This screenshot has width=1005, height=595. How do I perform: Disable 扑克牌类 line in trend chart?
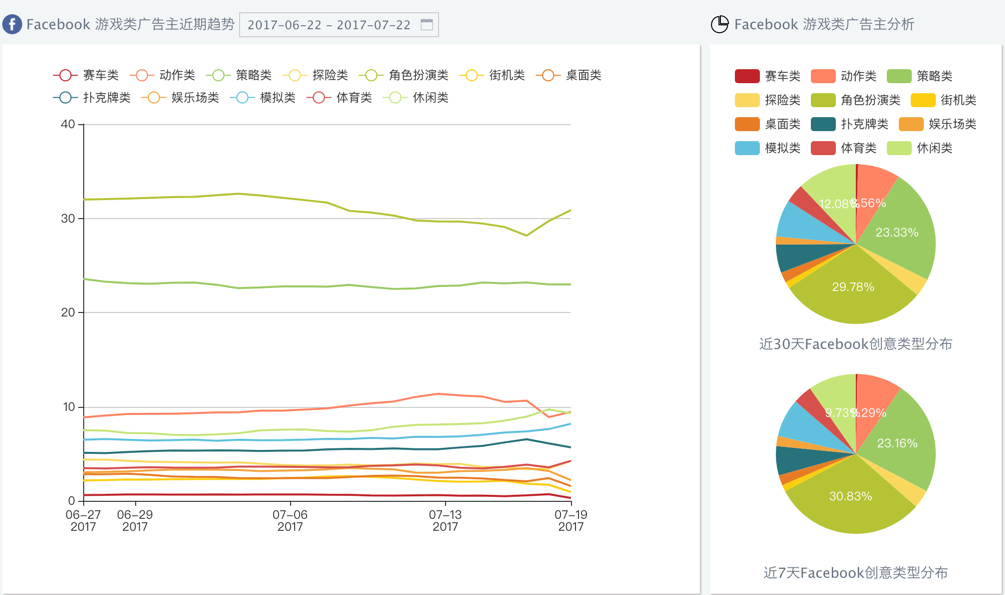pyautogui.click(x=65, y=98)
